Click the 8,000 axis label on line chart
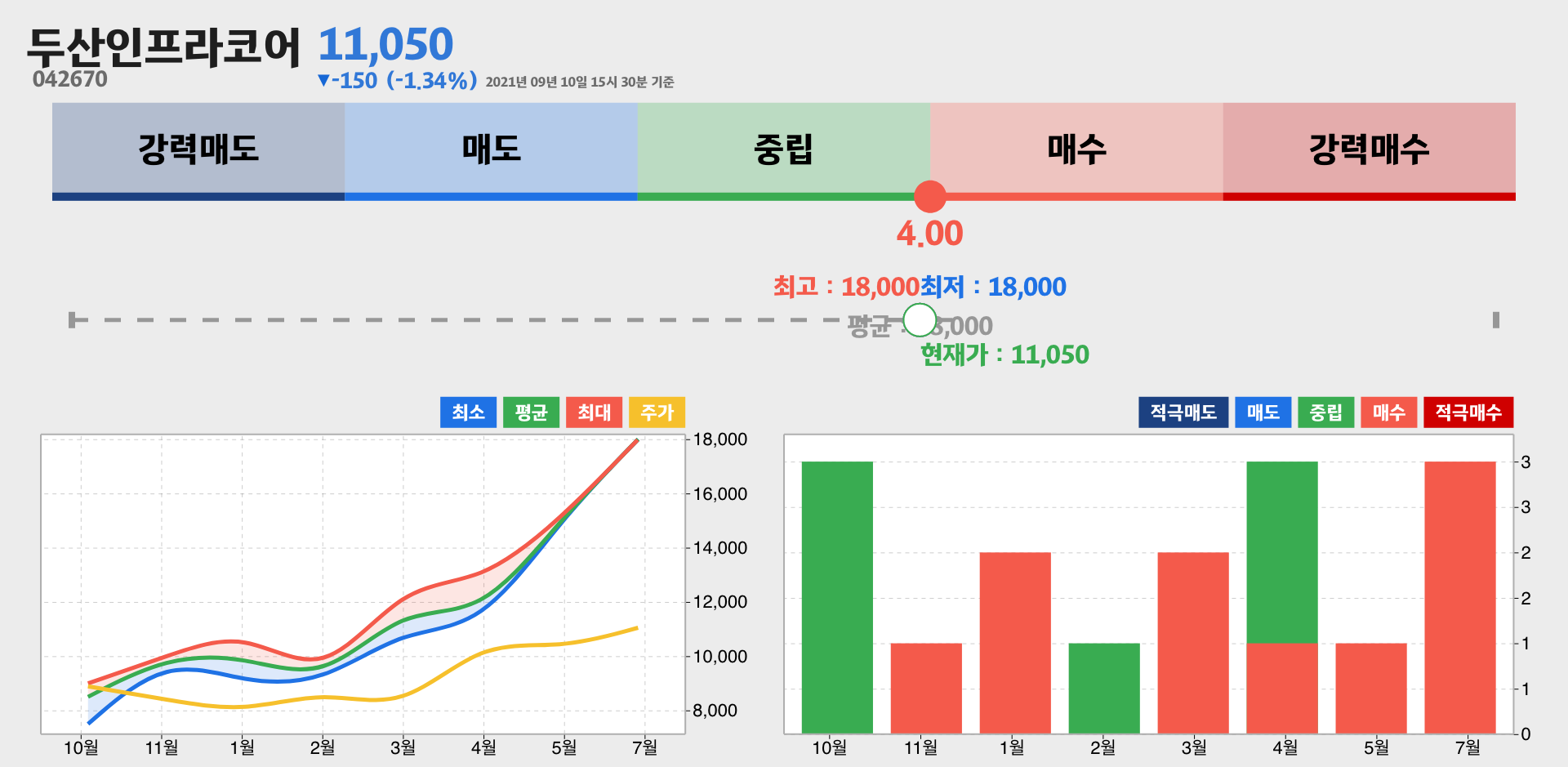Screen dimensions: 1568x767 pos(715,711)
